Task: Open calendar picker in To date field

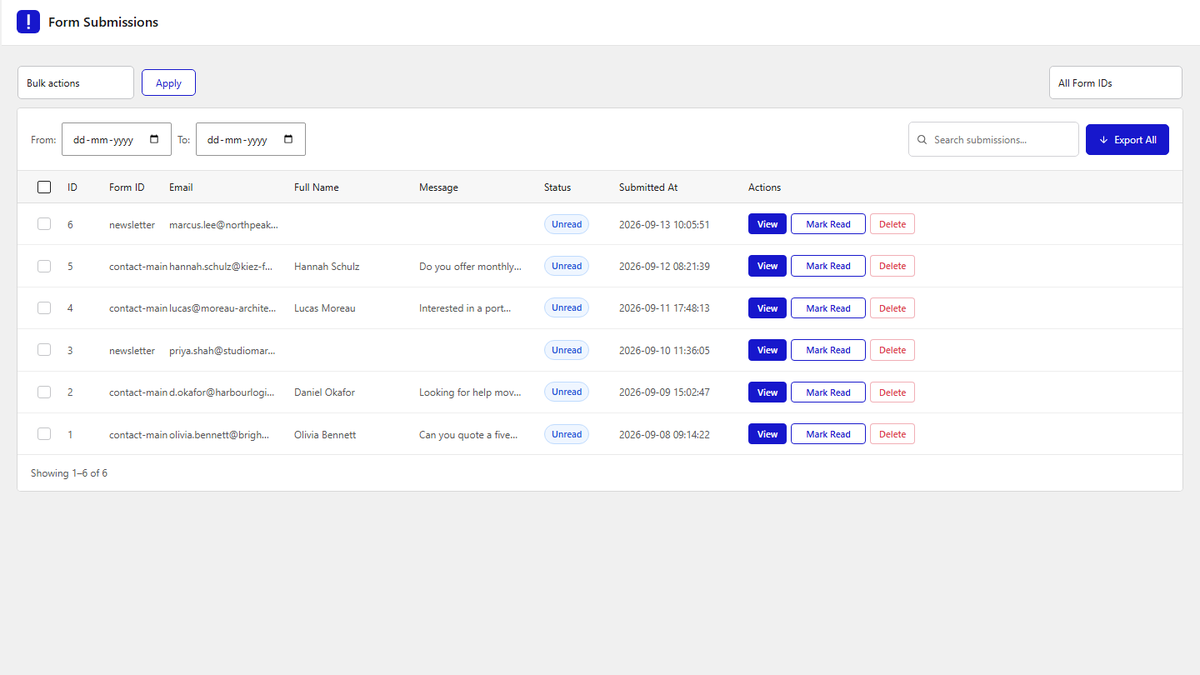Action: [288, 140]
